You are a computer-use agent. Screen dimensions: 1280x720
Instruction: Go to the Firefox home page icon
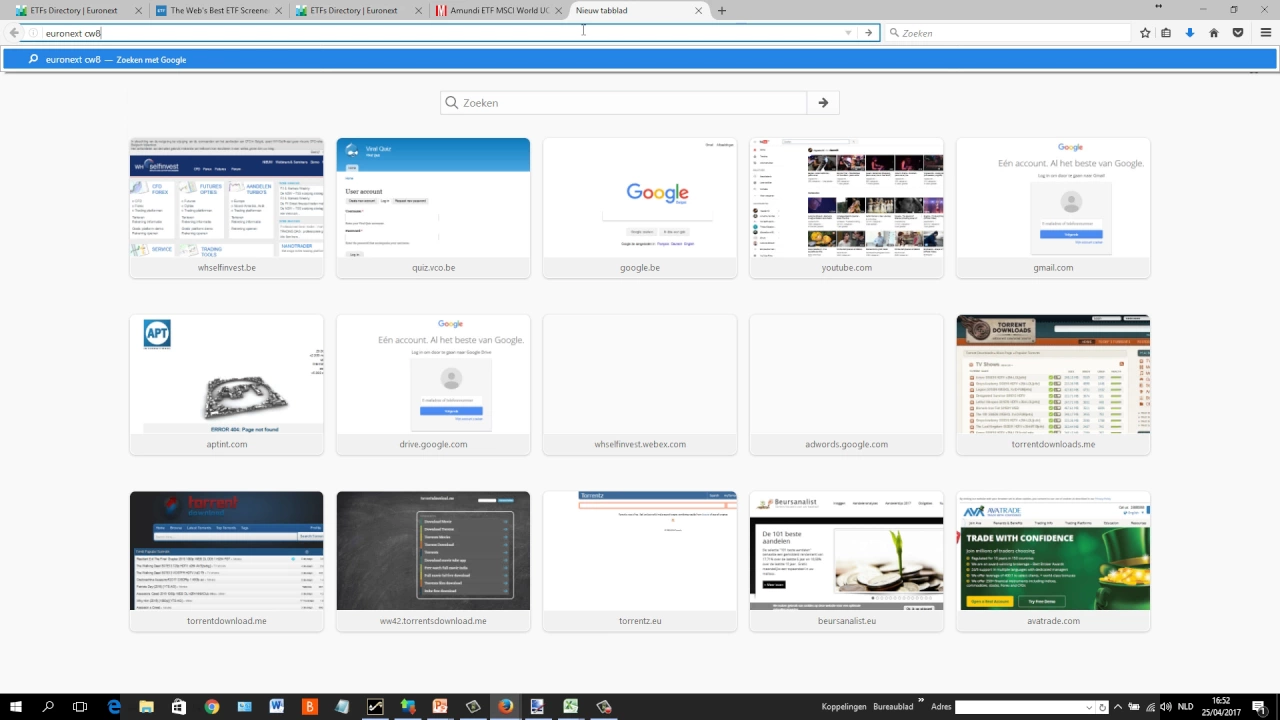1214,33
